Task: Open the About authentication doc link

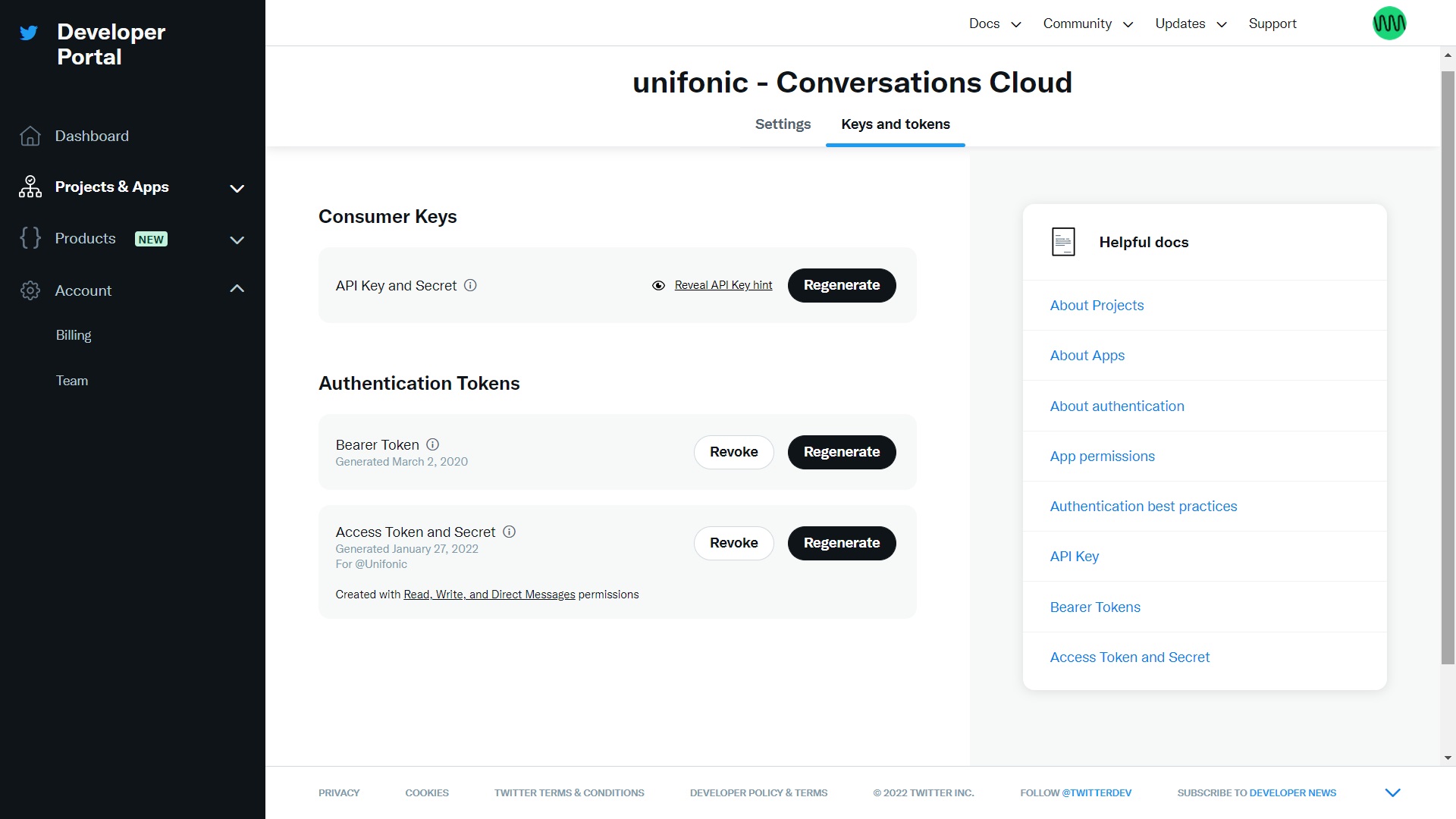Action: pos(1116,406)
